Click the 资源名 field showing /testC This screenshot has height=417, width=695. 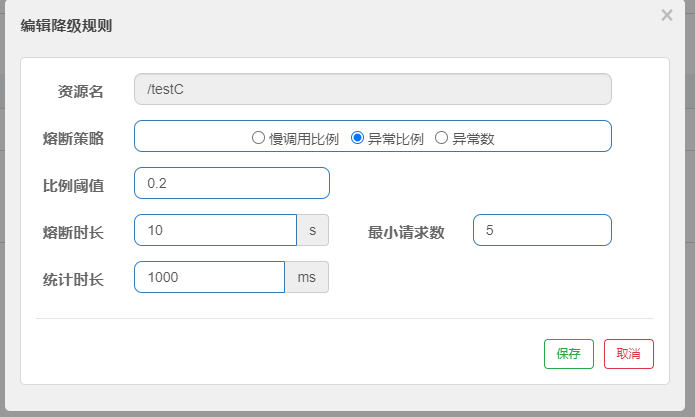[372, 89]
